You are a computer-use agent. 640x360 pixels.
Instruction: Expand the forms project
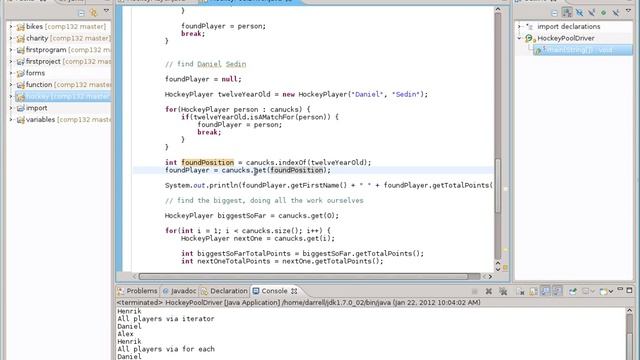point(11,73)
